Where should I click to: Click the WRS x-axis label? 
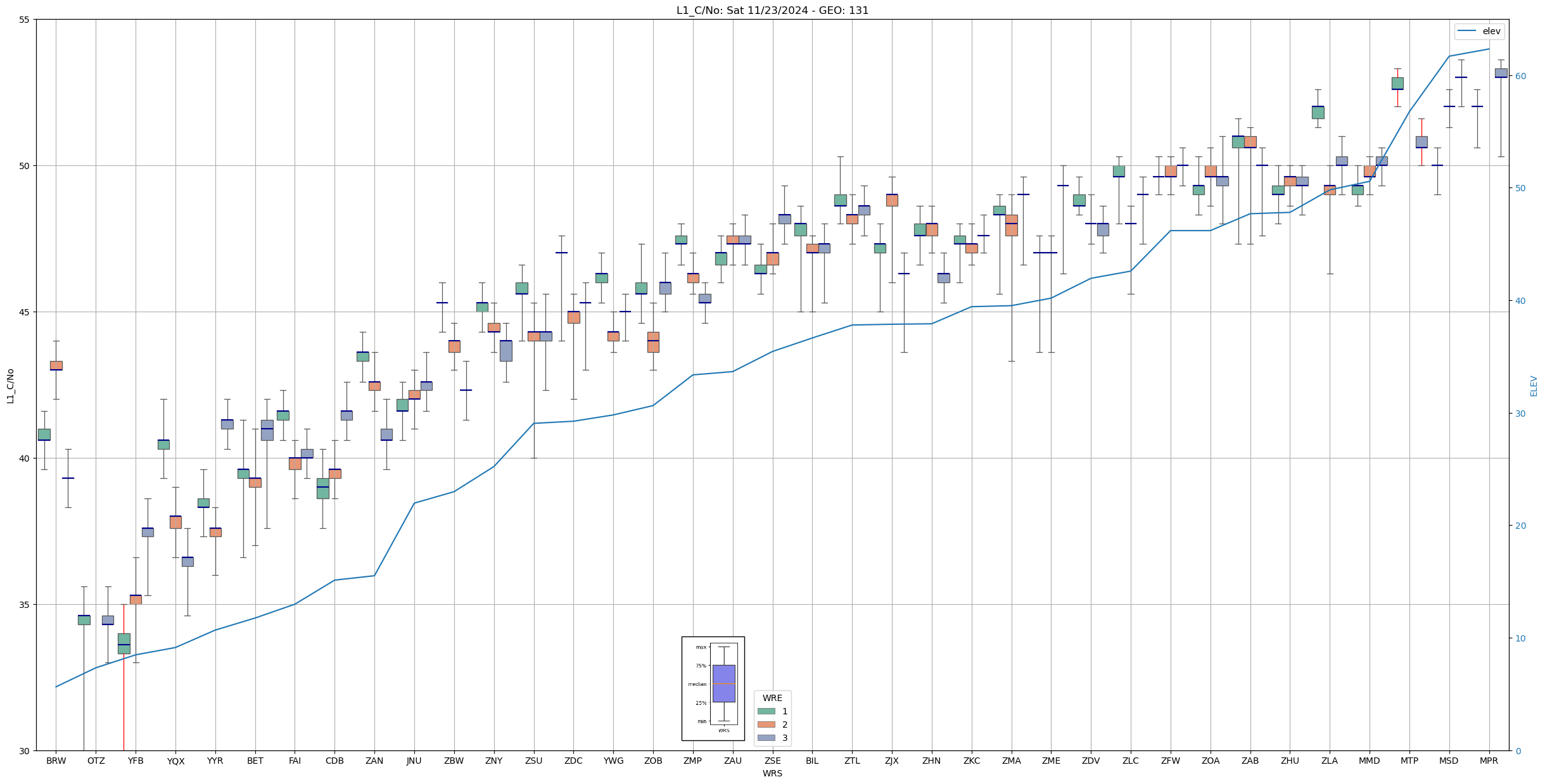click(x=772, y=773)
